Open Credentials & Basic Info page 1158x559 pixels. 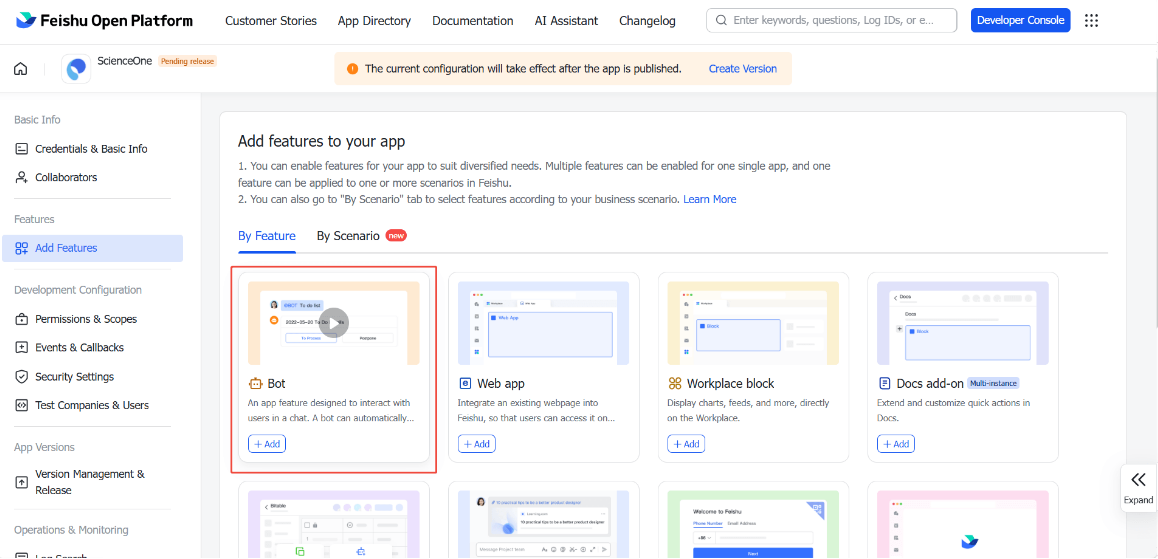[x=92, y=148]
